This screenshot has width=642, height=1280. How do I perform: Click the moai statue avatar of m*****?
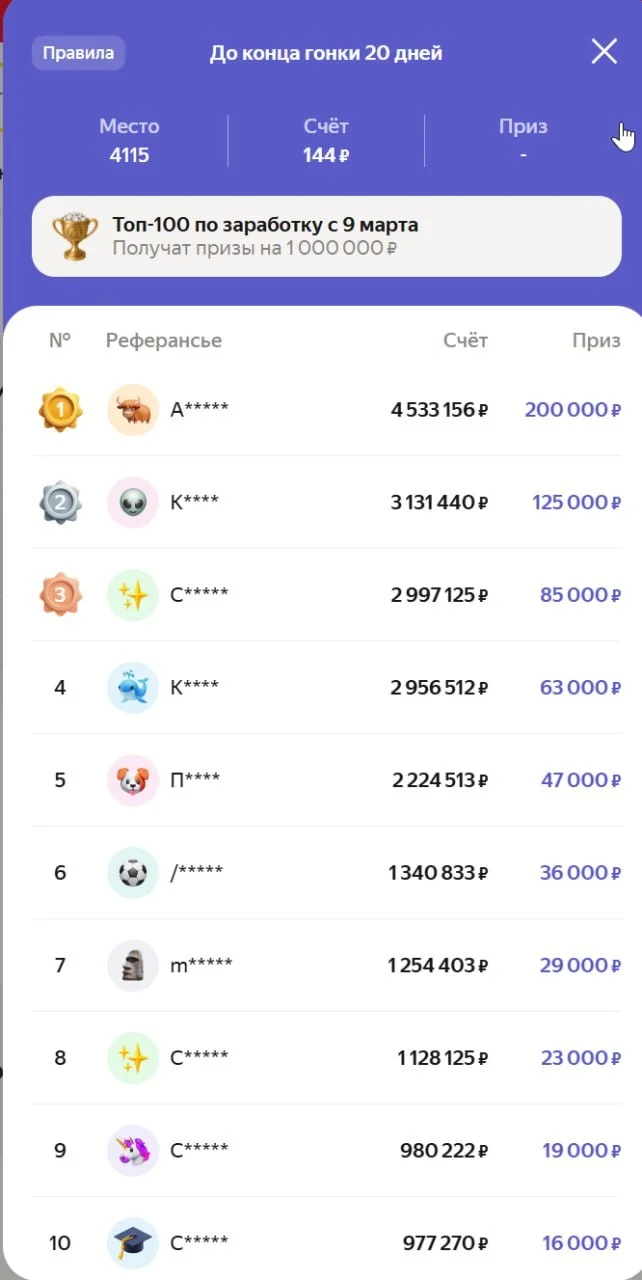pos(133,965)
